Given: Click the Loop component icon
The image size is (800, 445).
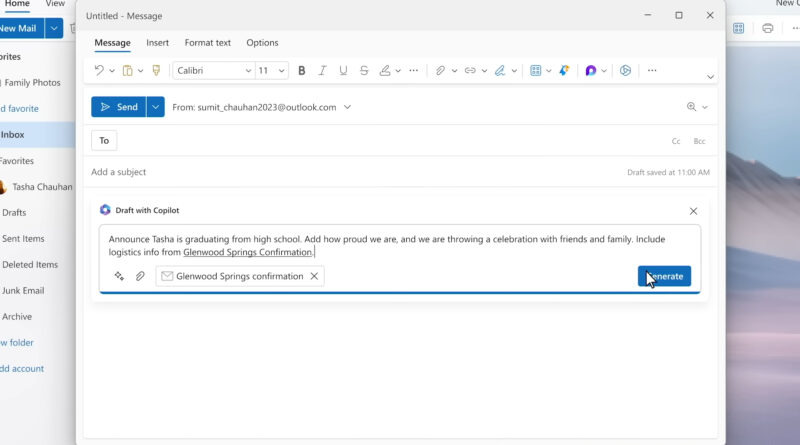Looking at the screenshot, I should (x=590, y=70).
